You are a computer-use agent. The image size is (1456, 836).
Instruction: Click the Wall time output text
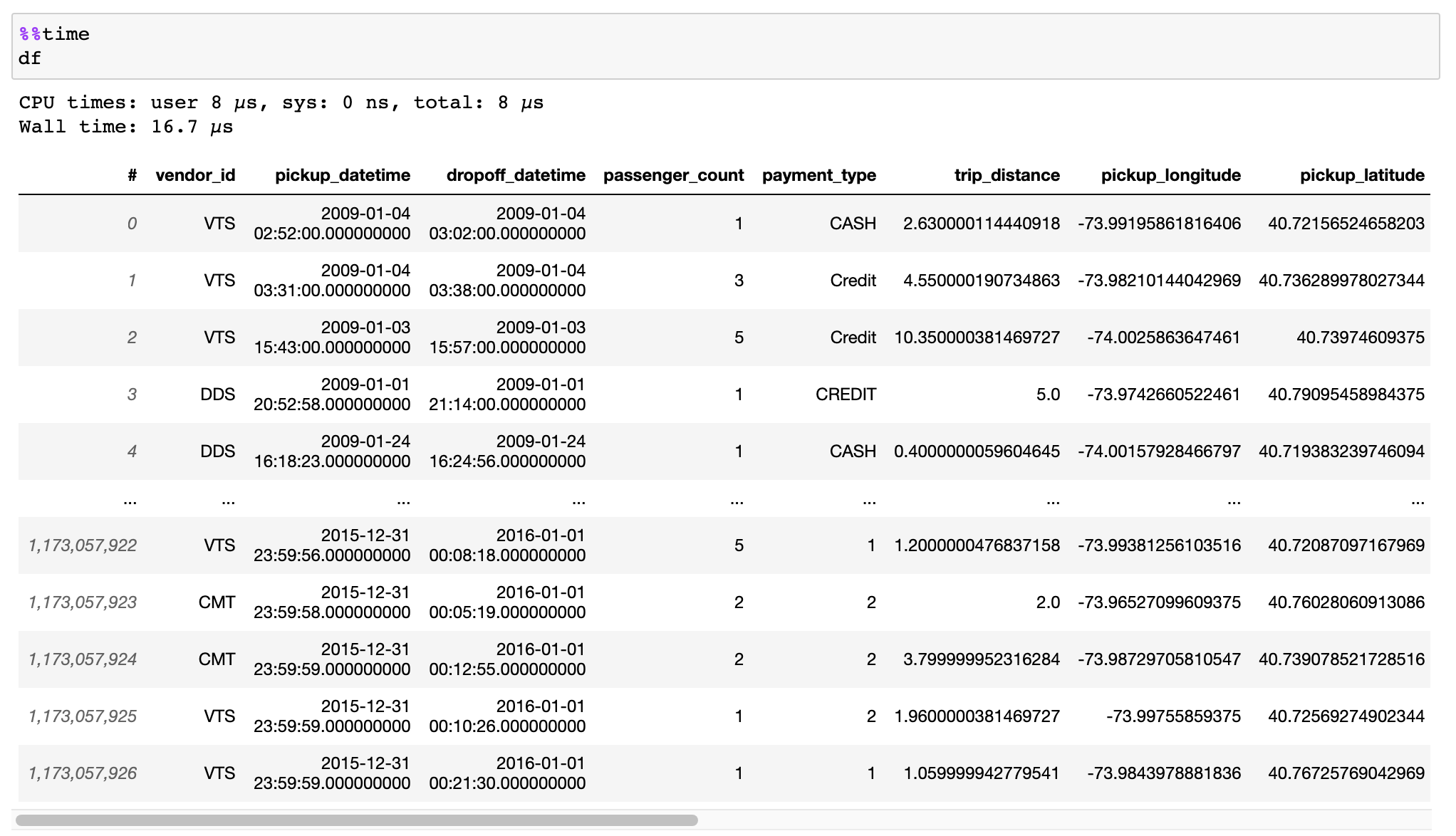click(126, 127)
